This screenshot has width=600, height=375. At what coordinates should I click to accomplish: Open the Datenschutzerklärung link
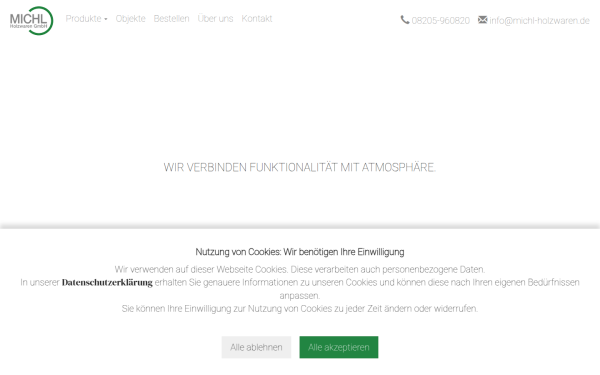click(107, 282)
